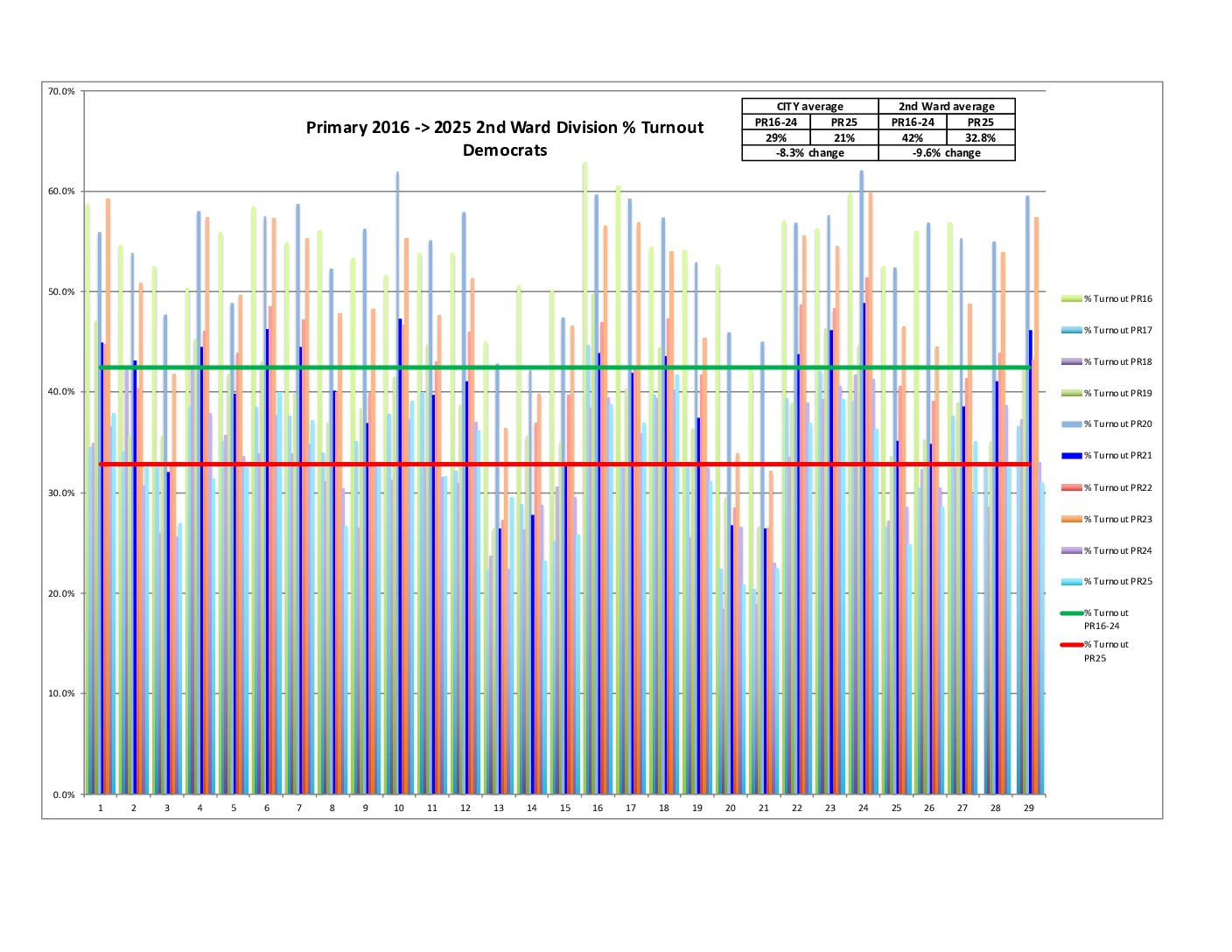Click the 32.8% ward PR25 cell
The height and width of the screenshot is (952, 1232).
point(980,138)
